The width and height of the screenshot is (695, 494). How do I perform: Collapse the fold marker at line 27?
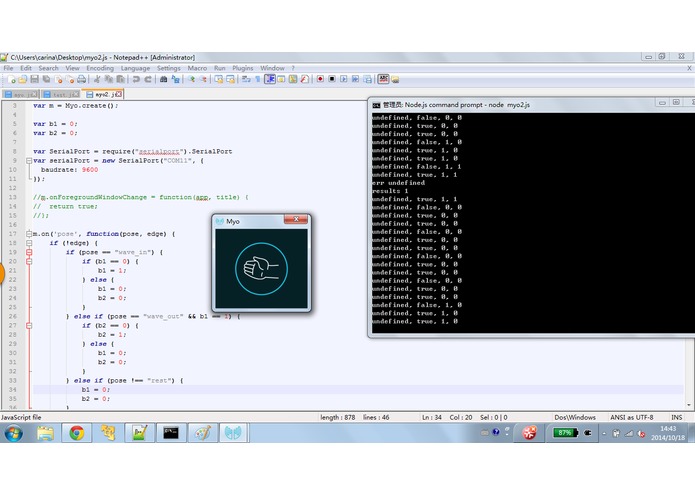29,326
